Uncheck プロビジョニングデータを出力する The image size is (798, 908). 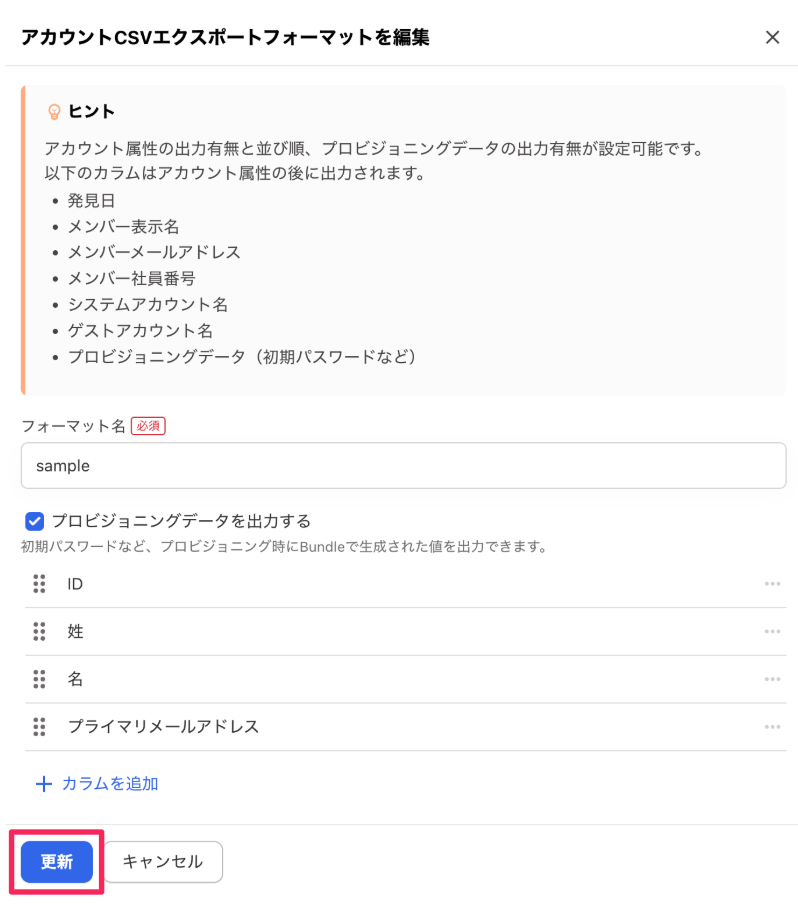(34, 521)
